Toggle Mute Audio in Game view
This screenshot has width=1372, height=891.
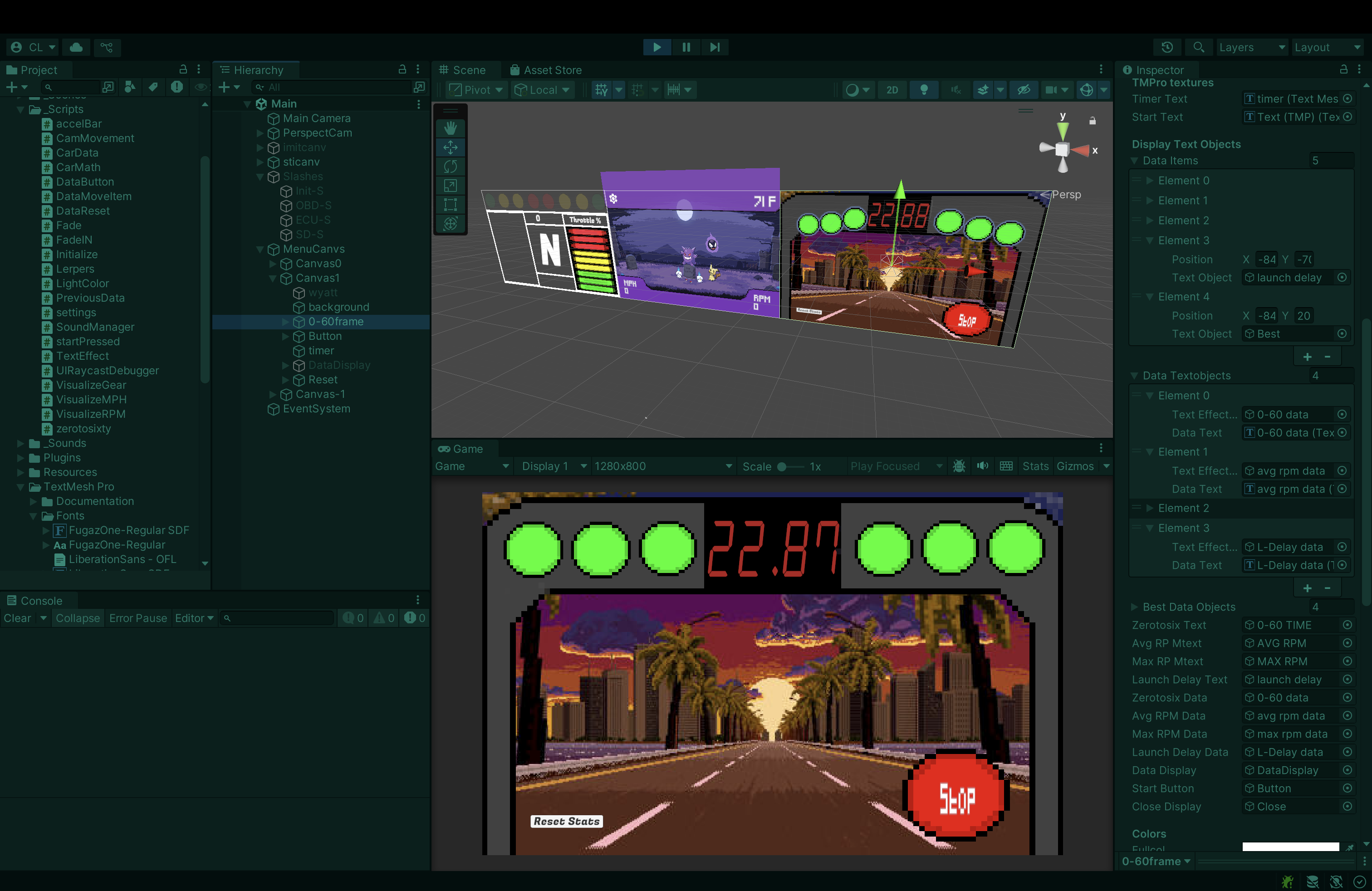click(982, 466)
